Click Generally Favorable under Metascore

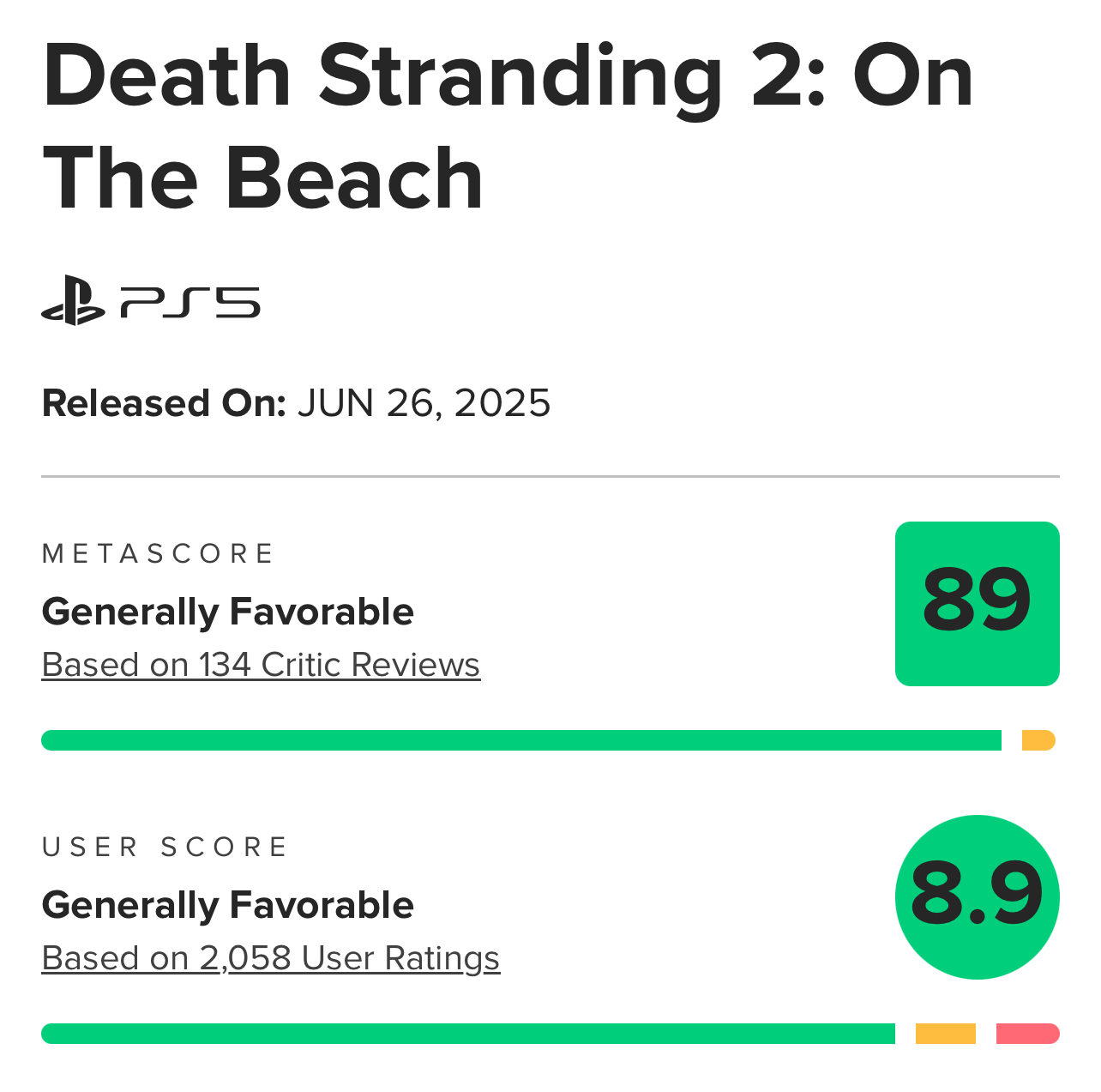[x=228, y=612]
